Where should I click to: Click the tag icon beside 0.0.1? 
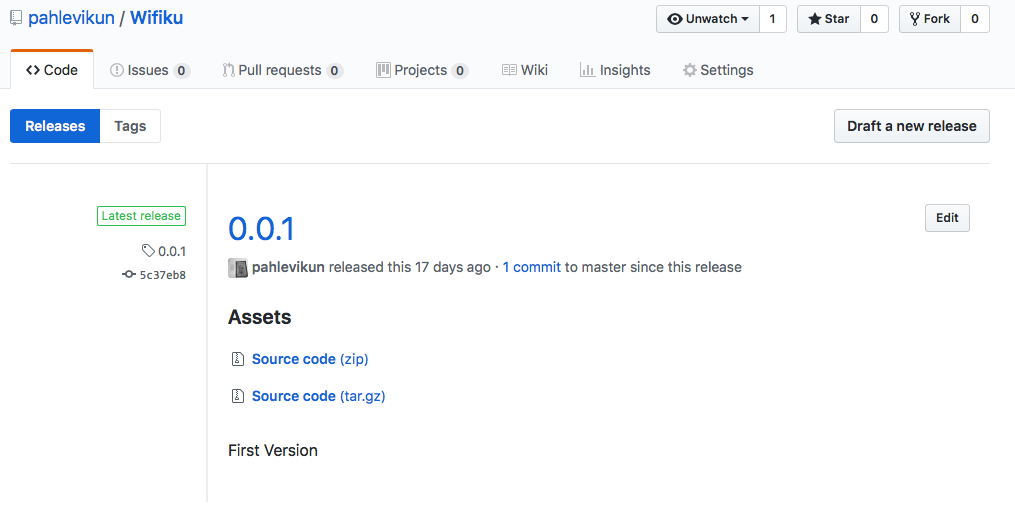click(148, 251)
